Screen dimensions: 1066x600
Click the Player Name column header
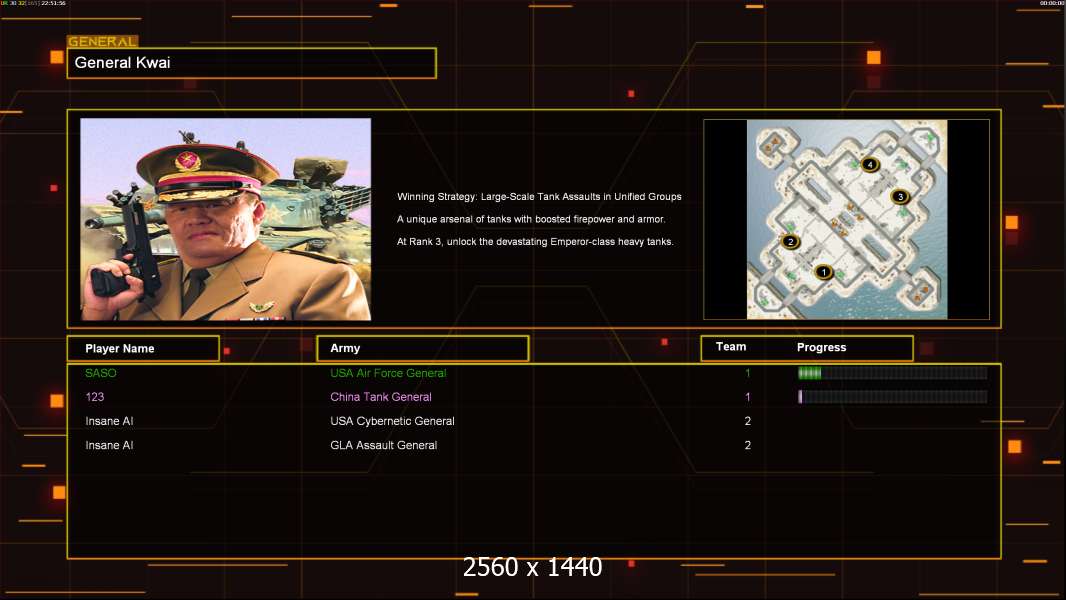143,349
